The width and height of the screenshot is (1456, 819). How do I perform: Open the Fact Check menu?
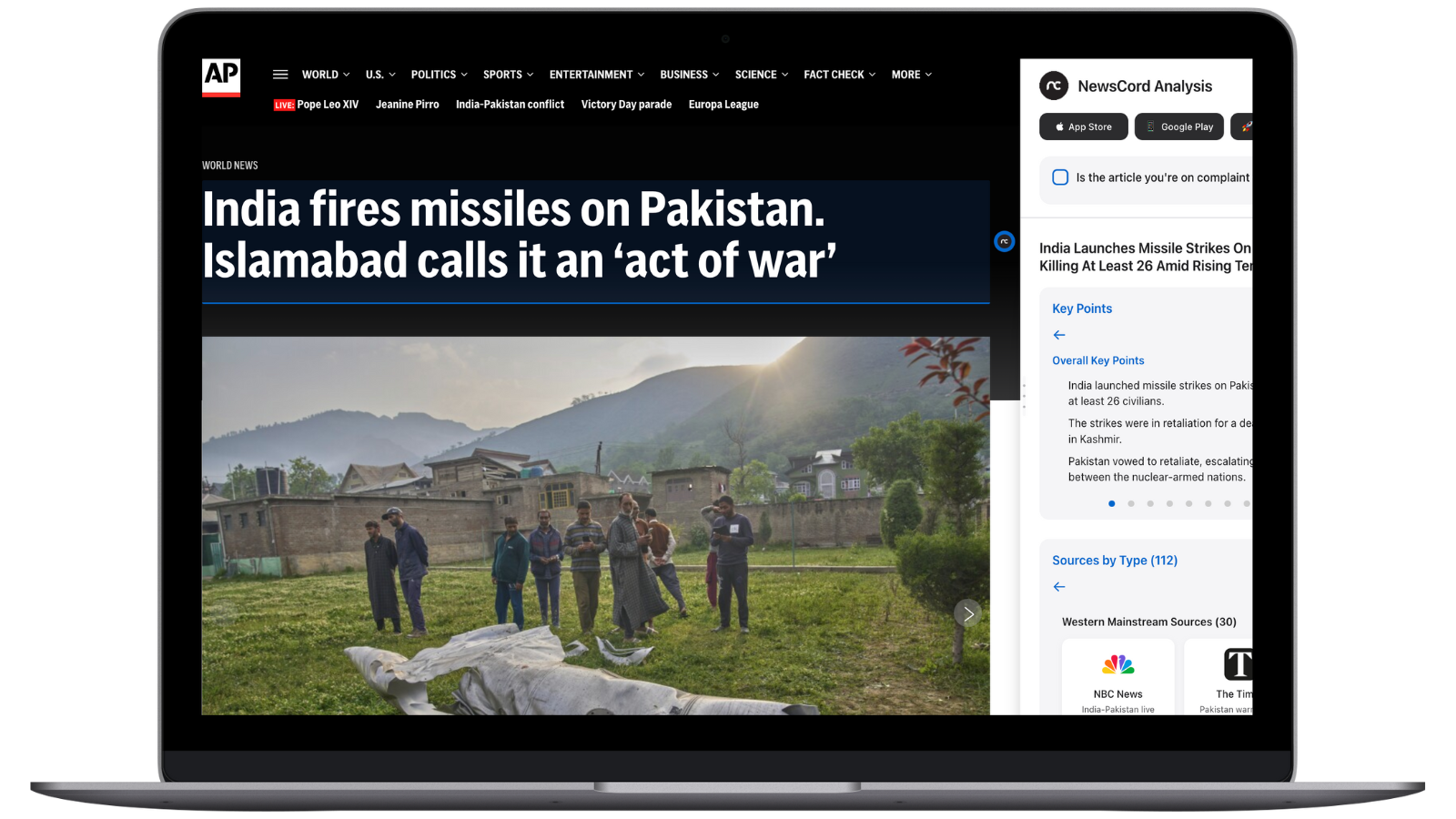click(840, 75)
